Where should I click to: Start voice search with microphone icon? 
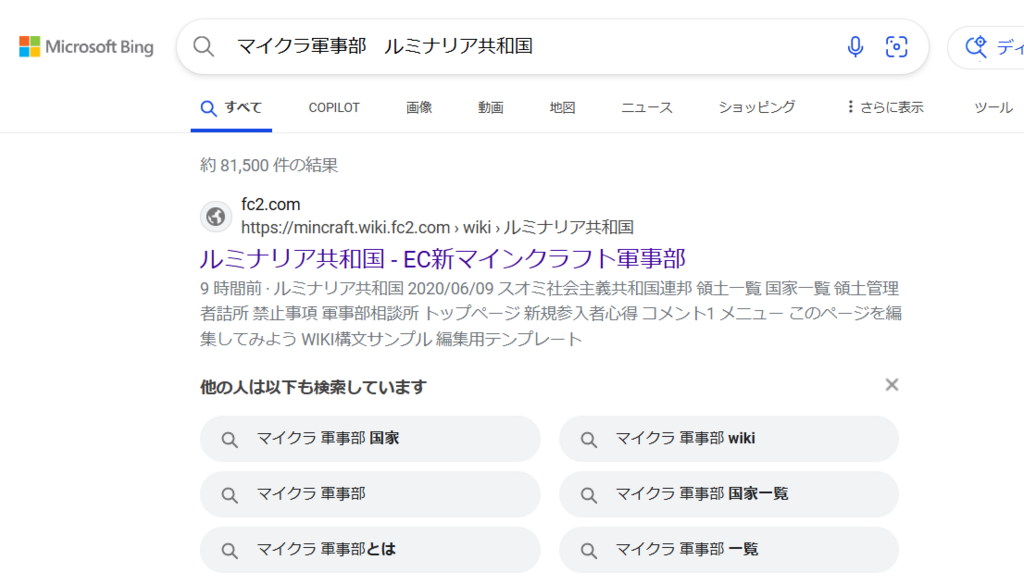coord(855,47)
